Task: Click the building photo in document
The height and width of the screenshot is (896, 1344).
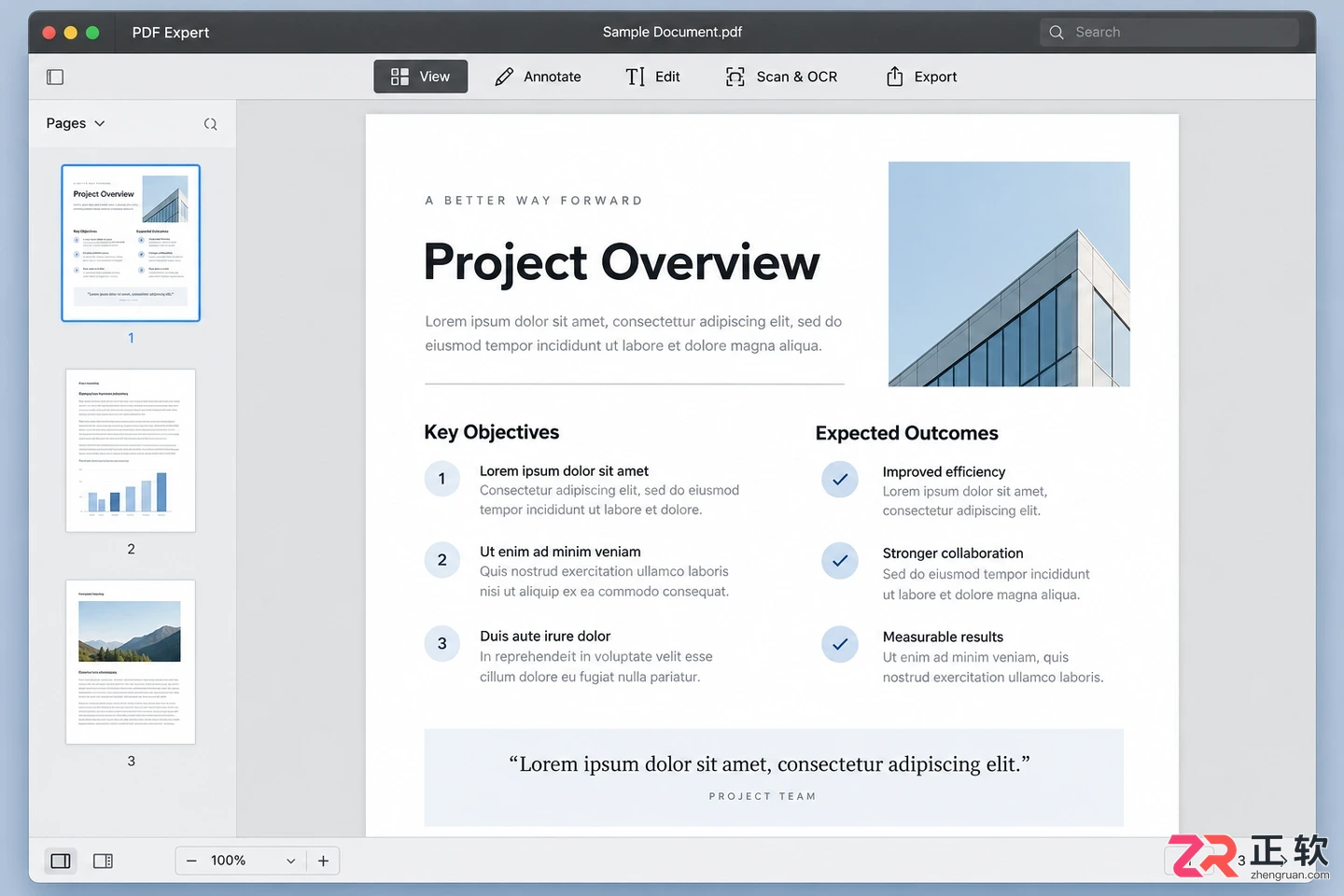Action: pos(1009,274)
